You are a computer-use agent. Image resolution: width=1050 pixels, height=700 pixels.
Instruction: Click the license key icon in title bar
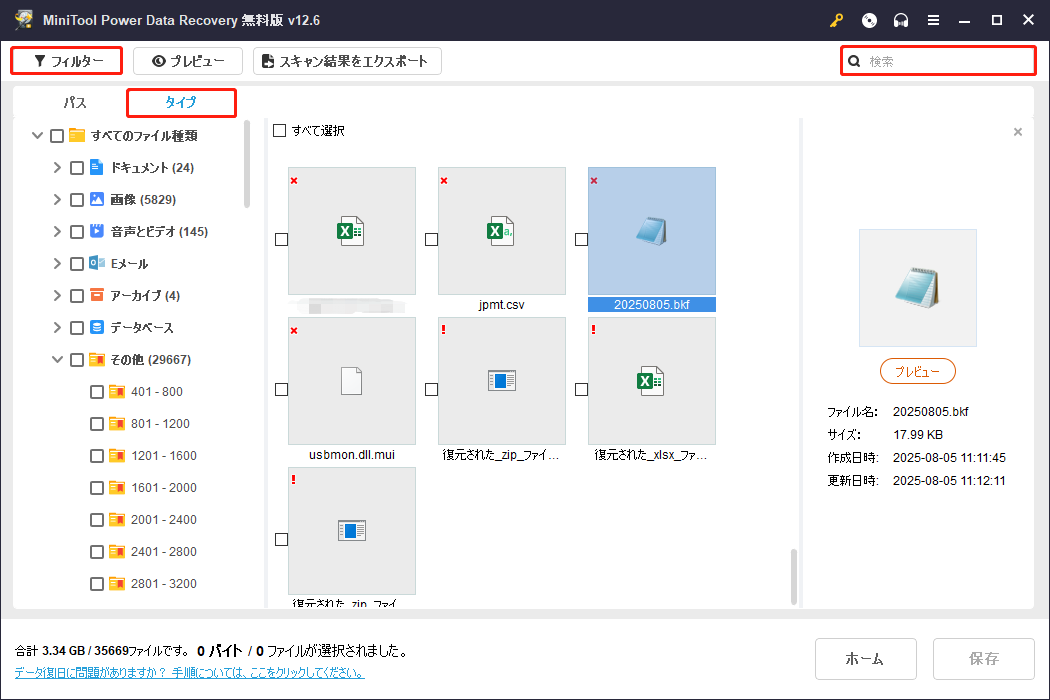click(x=836, y=20)
